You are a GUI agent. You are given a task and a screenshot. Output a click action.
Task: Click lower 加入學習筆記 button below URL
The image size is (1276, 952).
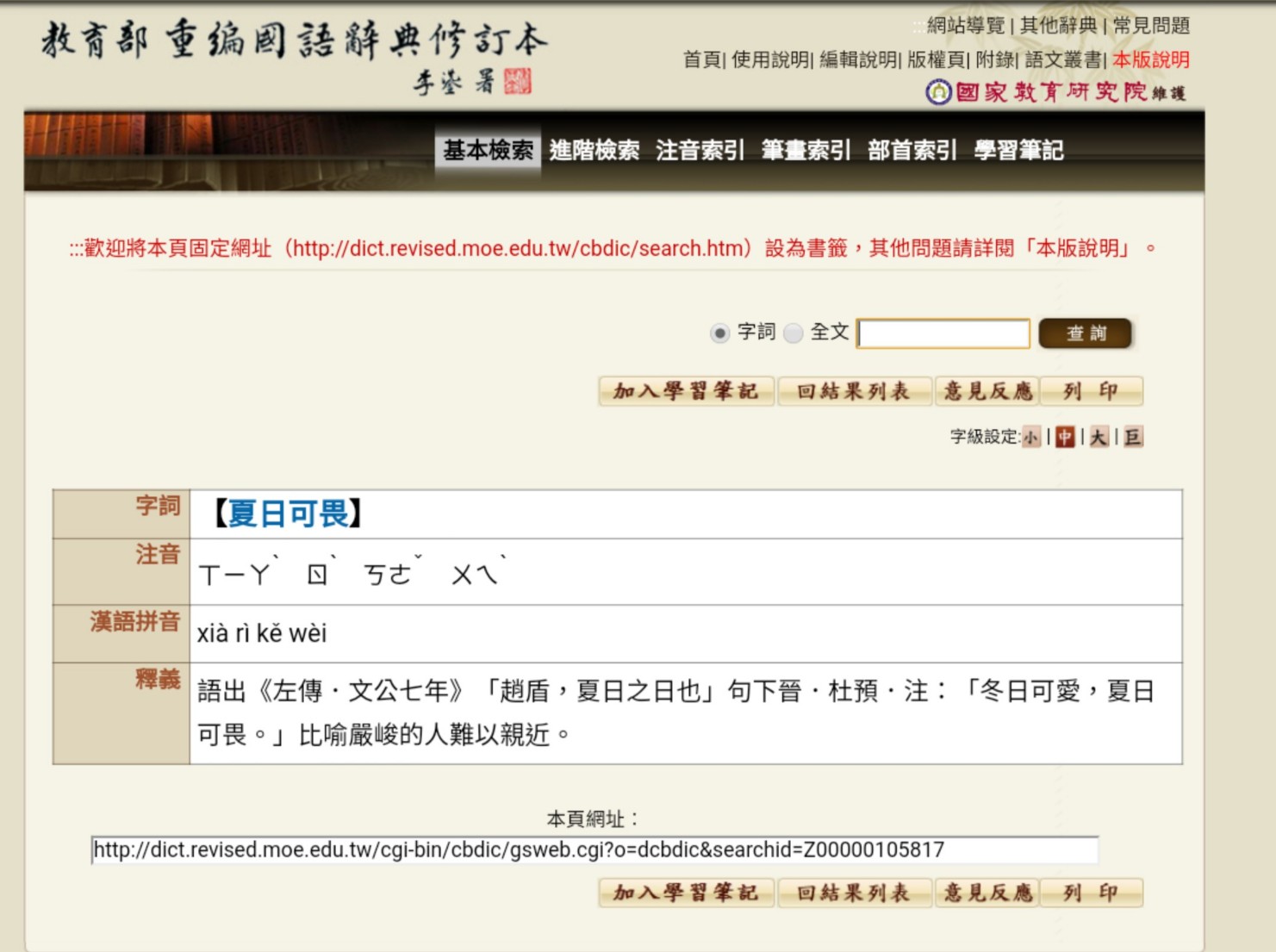click(687, 893)
